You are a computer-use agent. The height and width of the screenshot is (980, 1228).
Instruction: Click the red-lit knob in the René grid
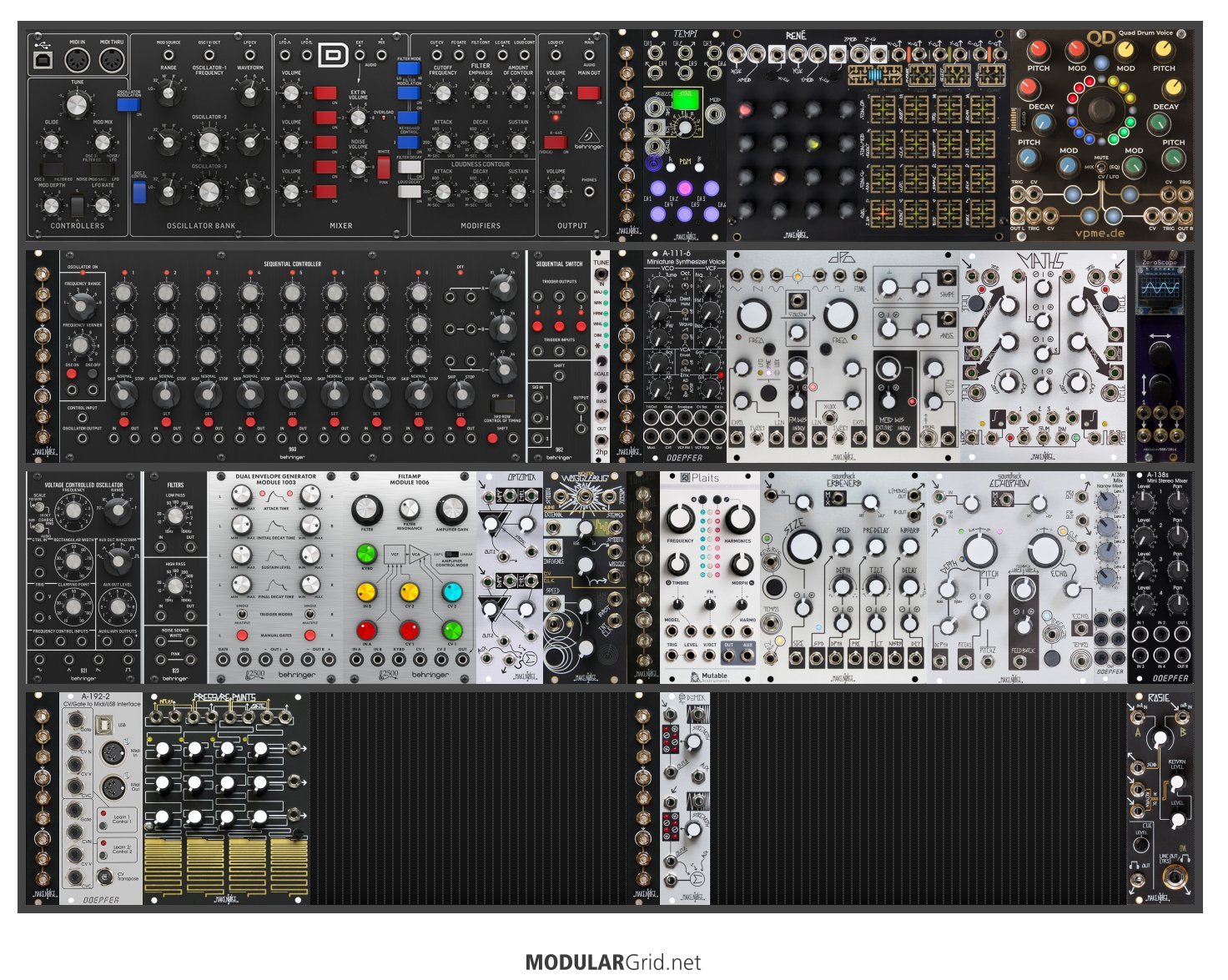(745, 111)
